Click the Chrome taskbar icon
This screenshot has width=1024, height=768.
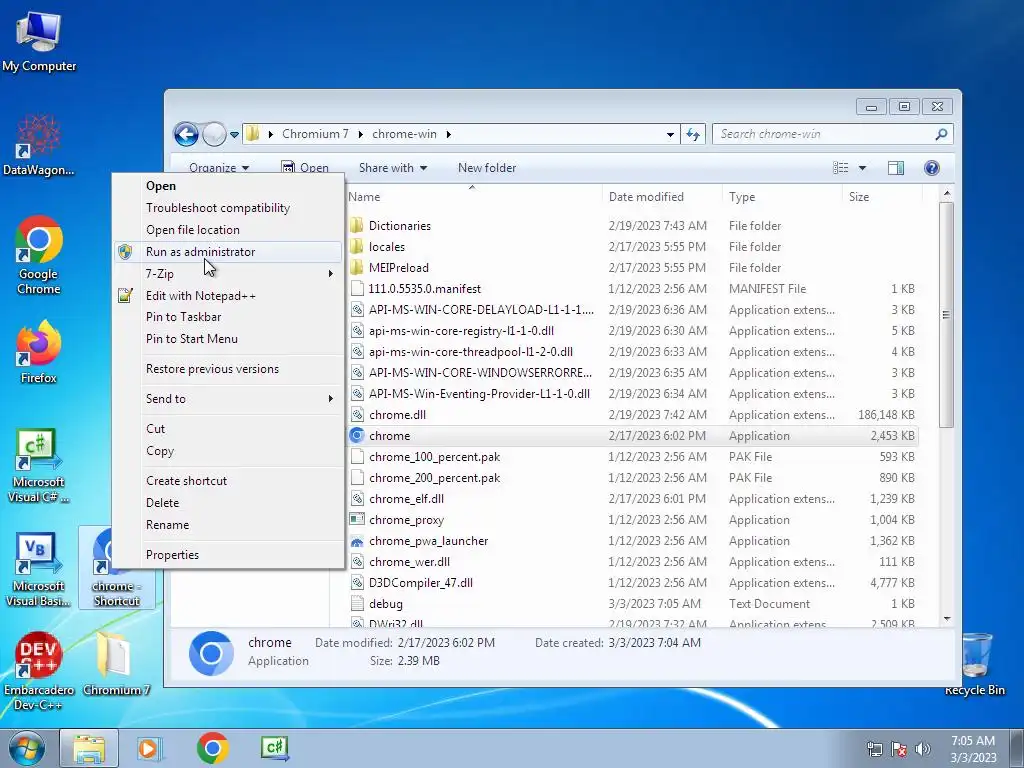pos(212,748)
